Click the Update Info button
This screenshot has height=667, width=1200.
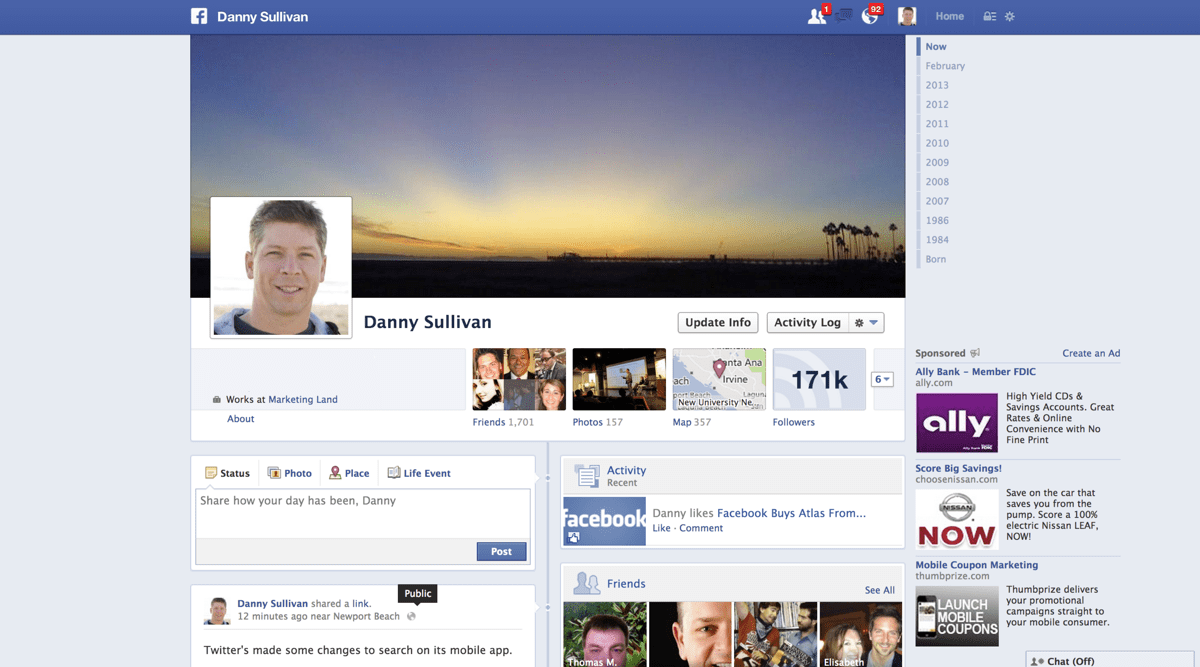718,323
